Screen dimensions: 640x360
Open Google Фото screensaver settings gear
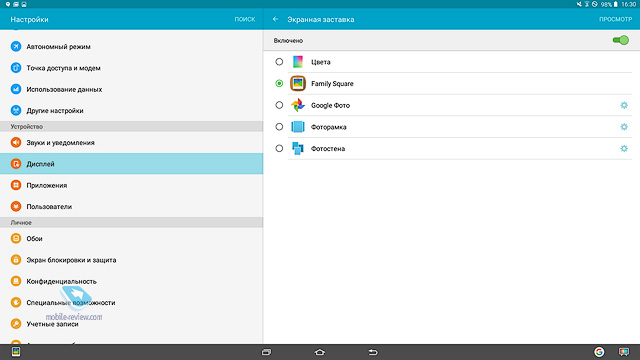coord(624,105)
